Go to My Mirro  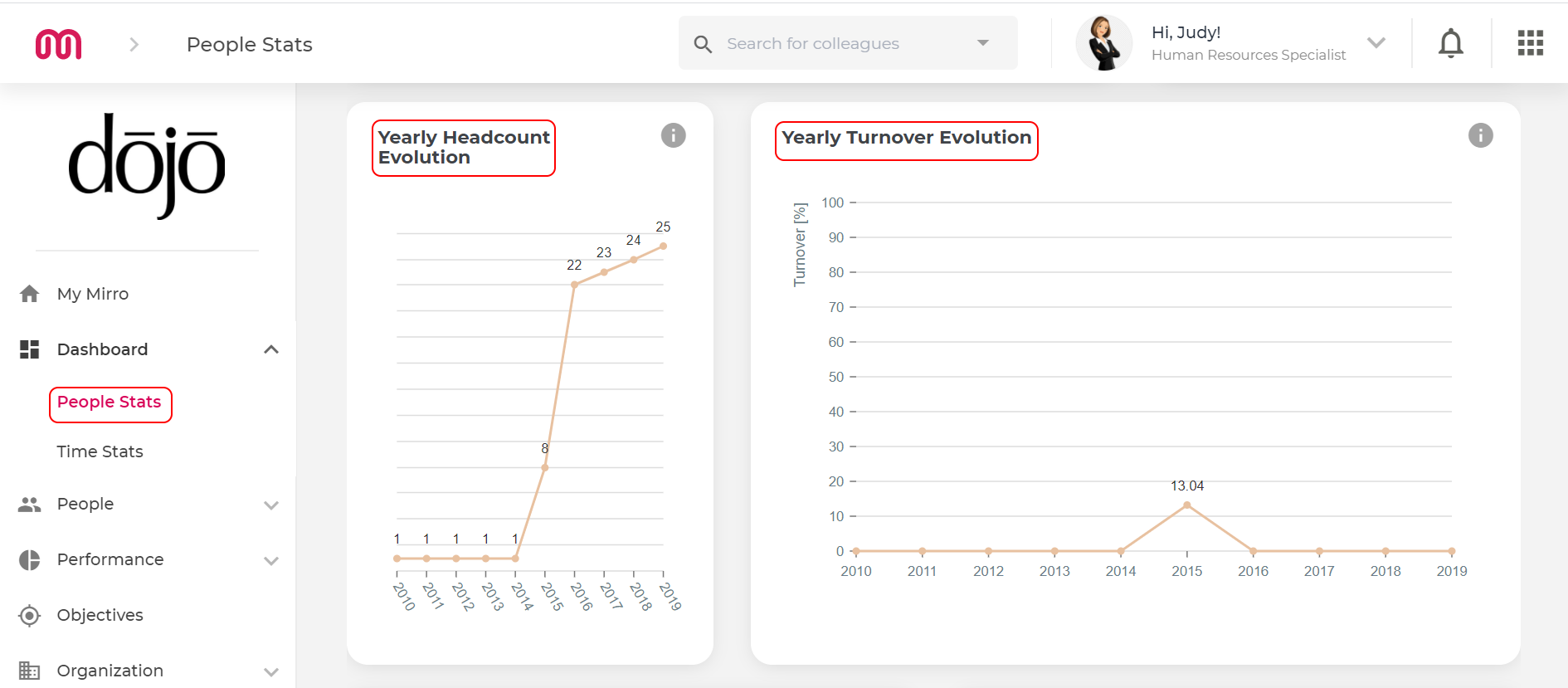click(x=93, y=294)
